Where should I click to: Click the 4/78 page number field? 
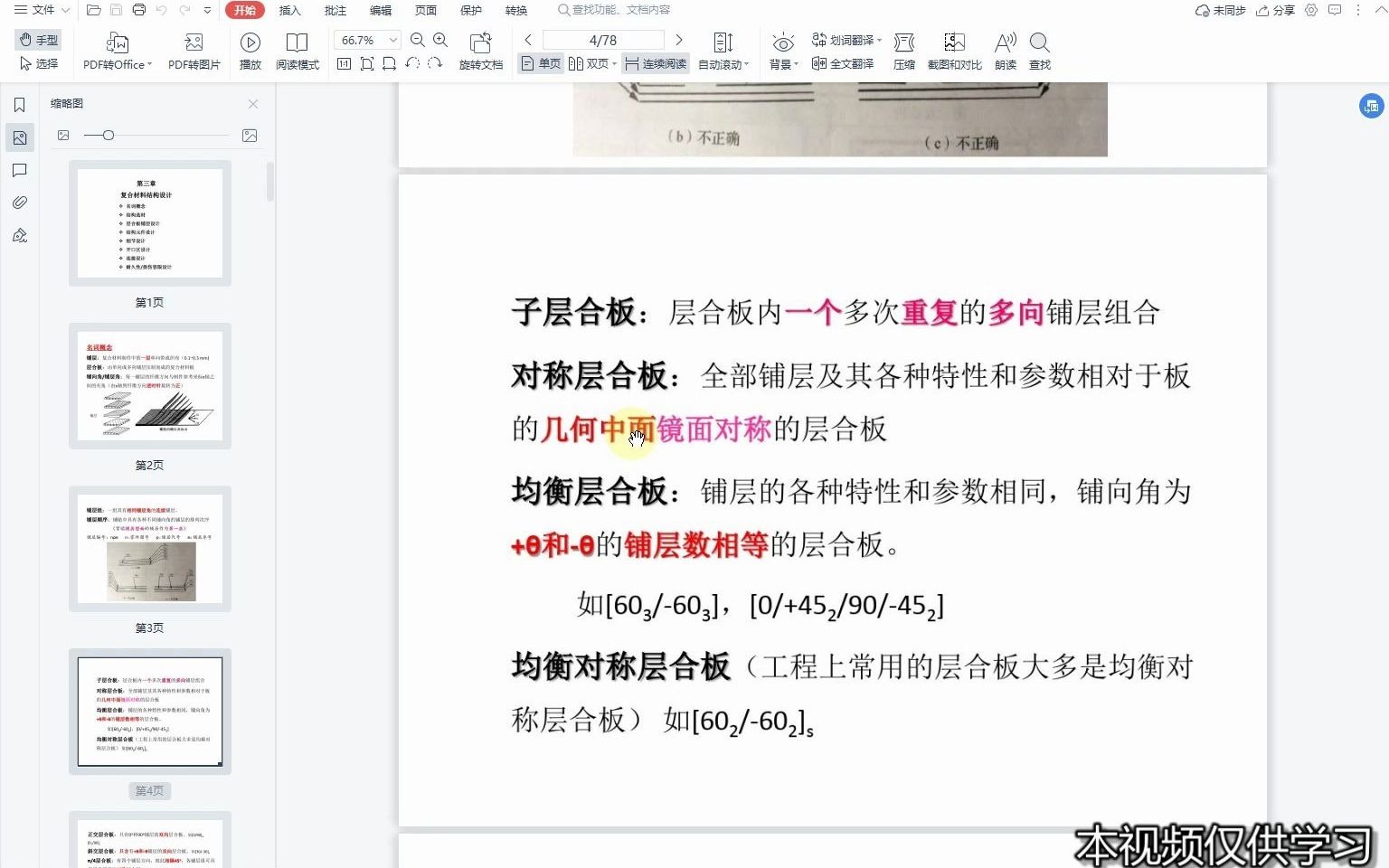(x=603, y=40)
